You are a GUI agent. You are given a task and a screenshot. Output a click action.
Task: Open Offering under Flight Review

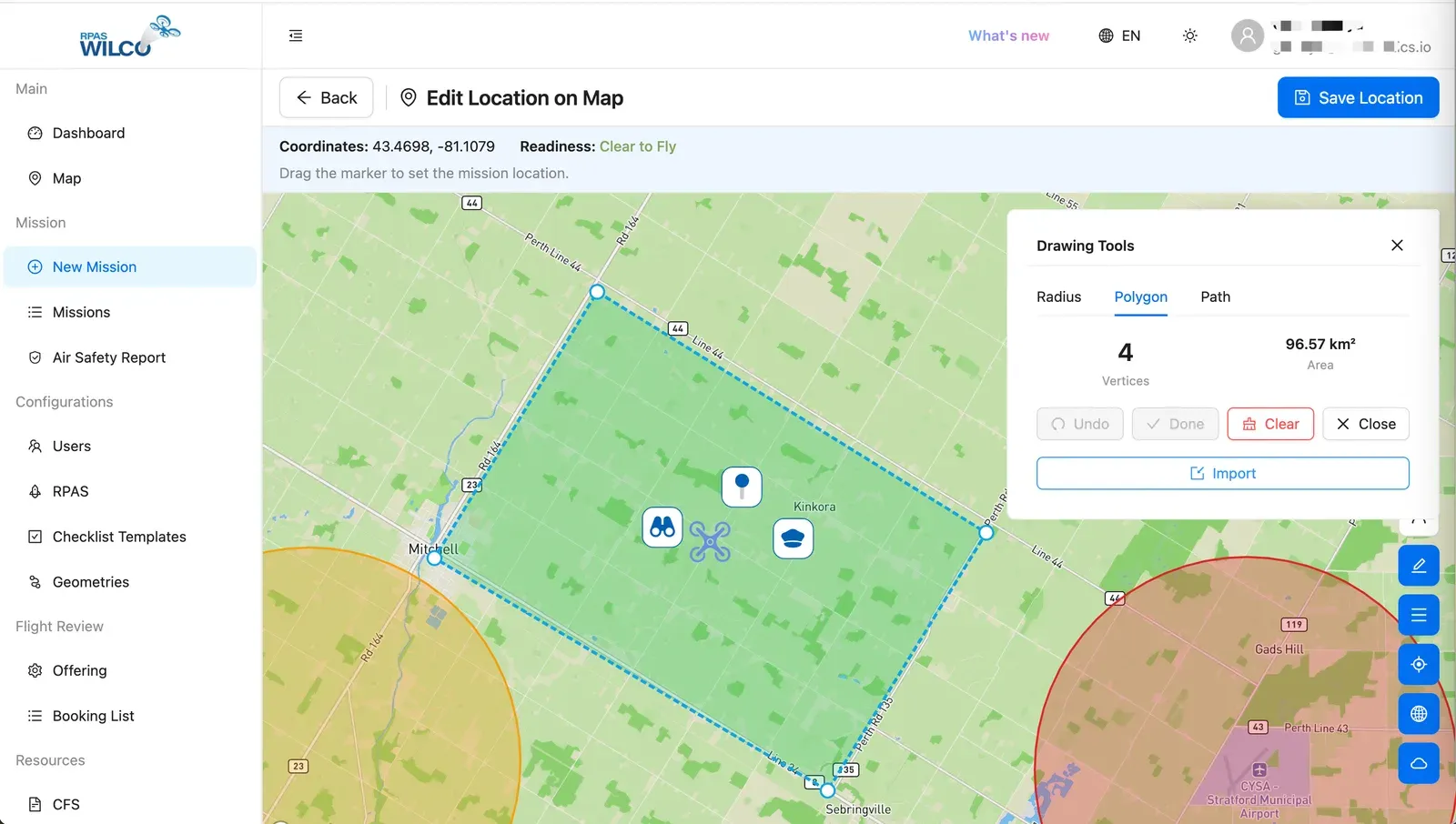tap(130, 670)
